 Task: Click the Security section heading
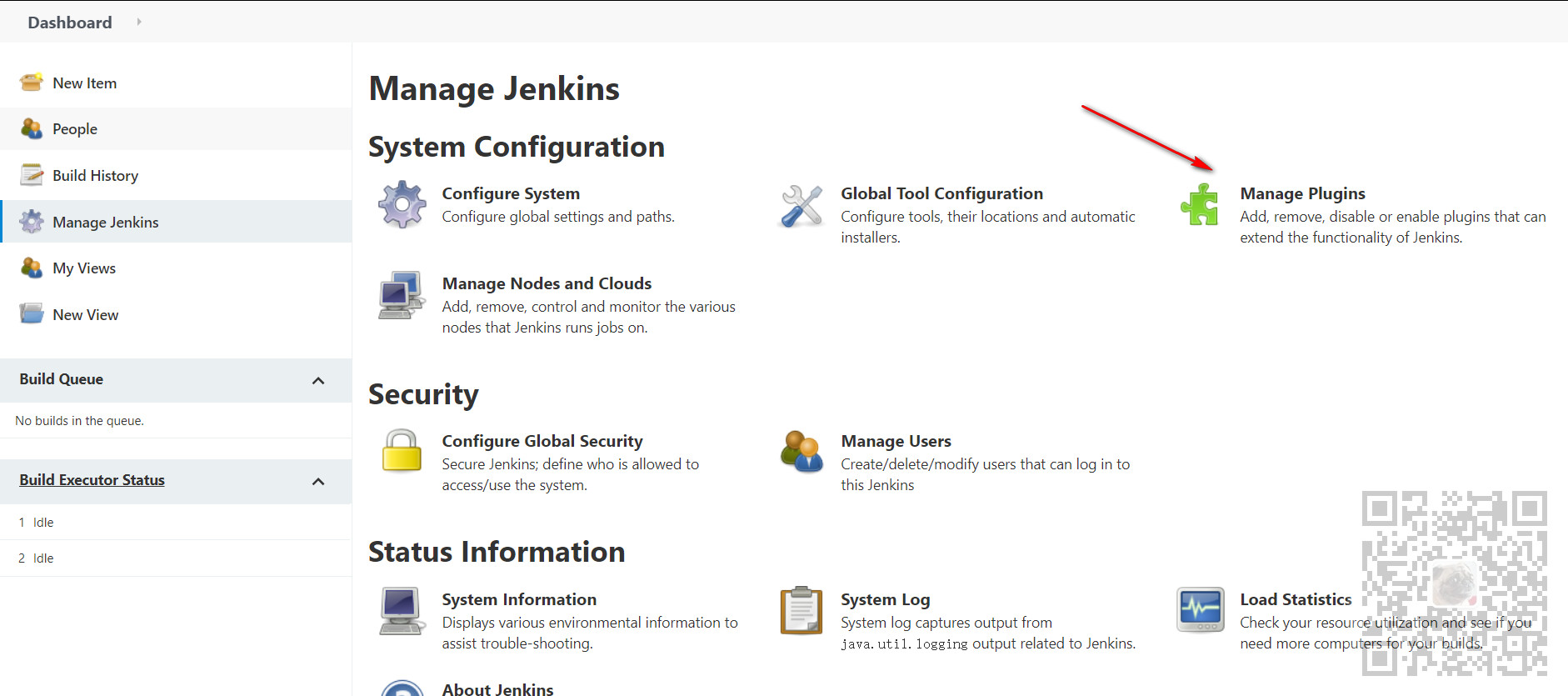point(423,394)
